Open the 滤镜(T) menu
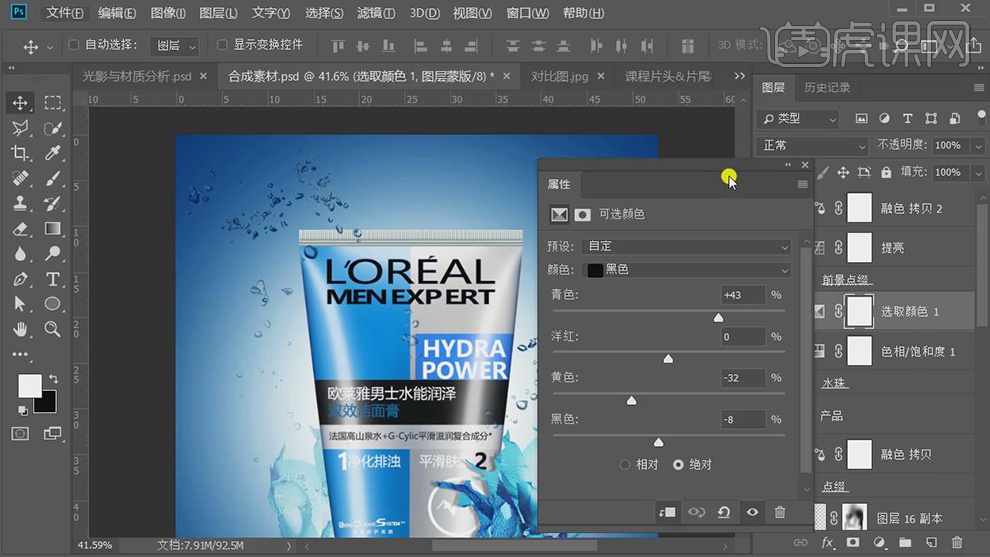This screenshot has width=990, height=557. 376,13
